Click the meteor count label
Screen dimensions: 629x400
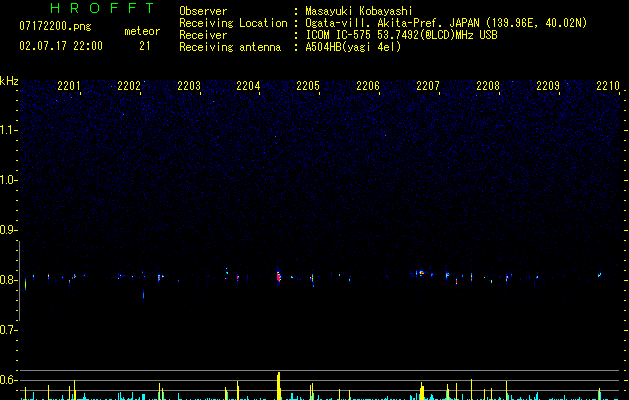pyautogui.click(x=142, y=31)
